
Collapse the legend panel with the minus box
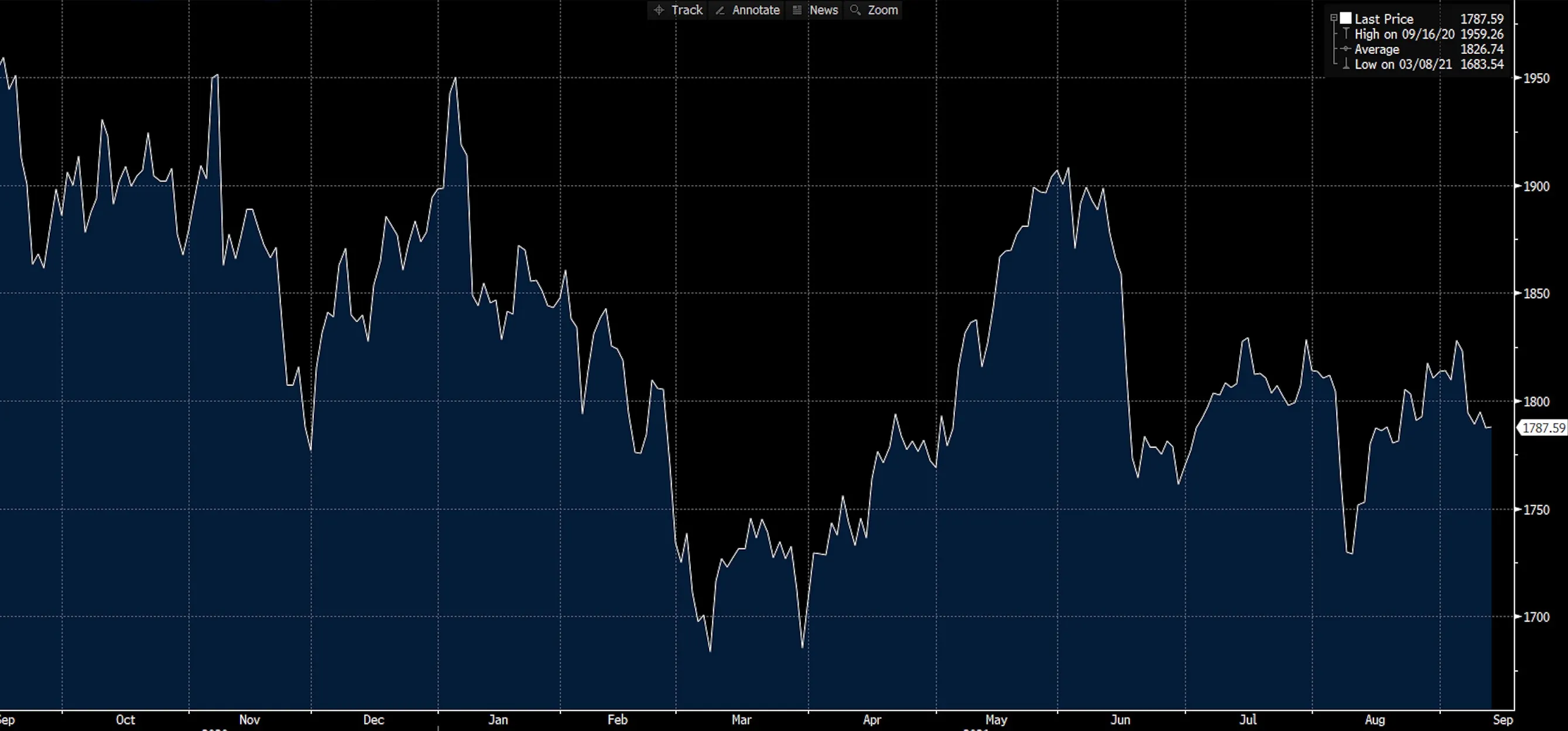[x=1334, y=18]
